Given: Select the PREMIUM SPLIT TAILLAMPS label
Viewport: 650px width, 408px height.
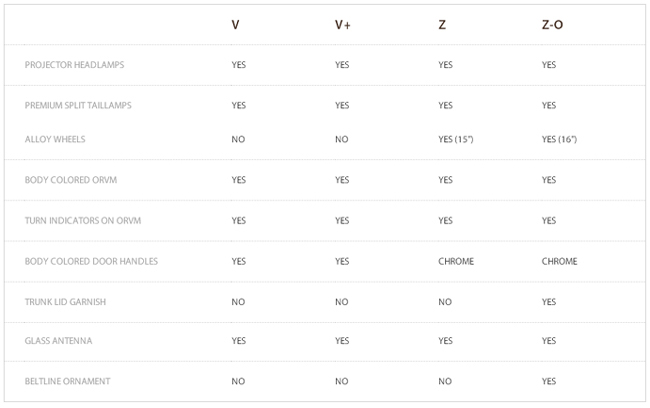Looking at the screenshot, I should point(78,105).
